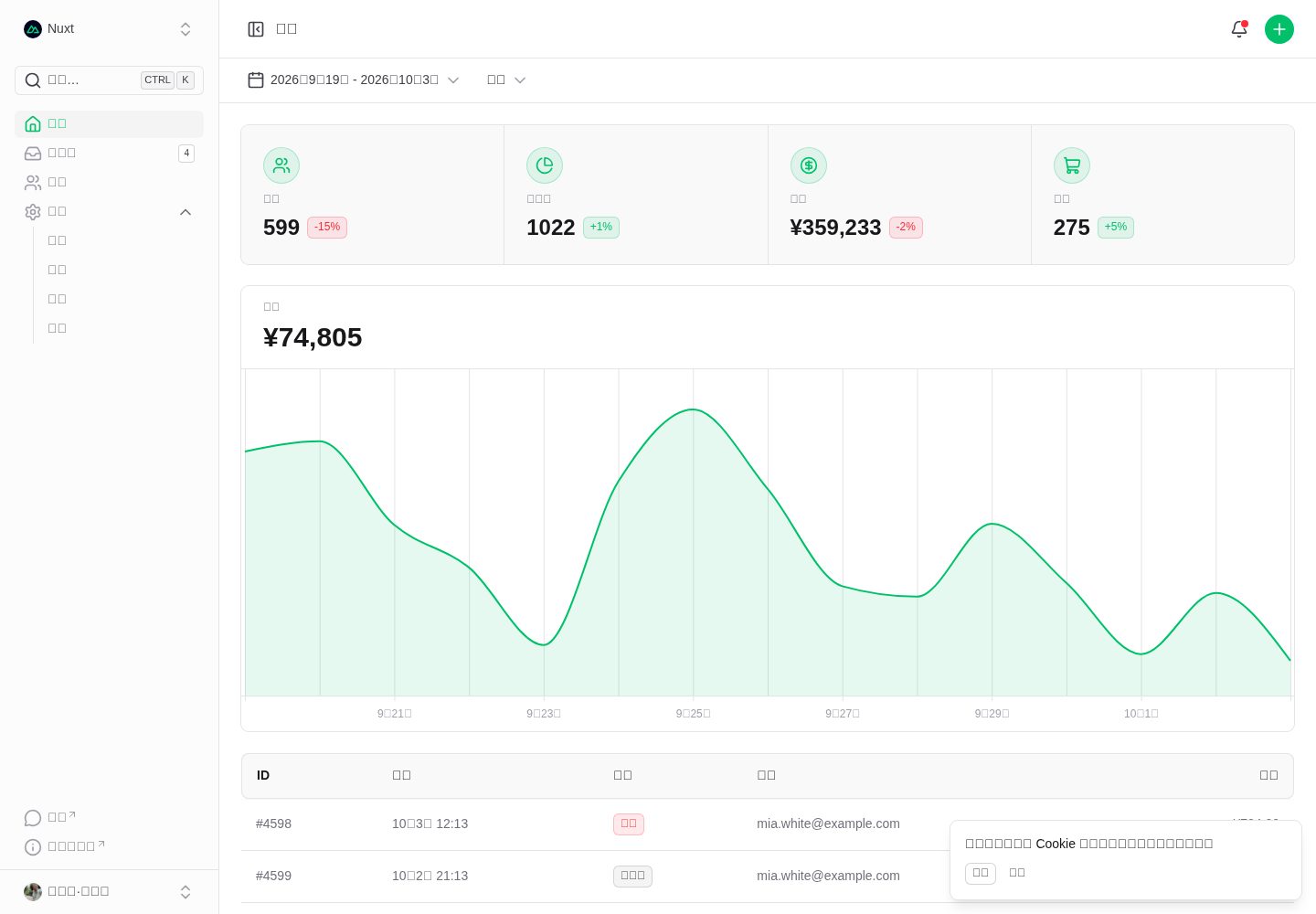Click the green plus button
Image resolution: width=1316 pixels, height=914 pixels.
click(x=1279, y=29)
